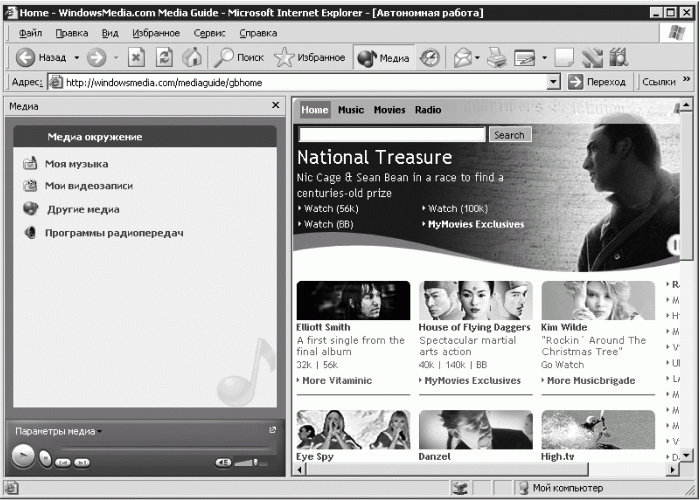The width and height of the screenshot is (700, 500).
Task: Click the Kim Wilde thumbnail image
Action: click(598, 300)
